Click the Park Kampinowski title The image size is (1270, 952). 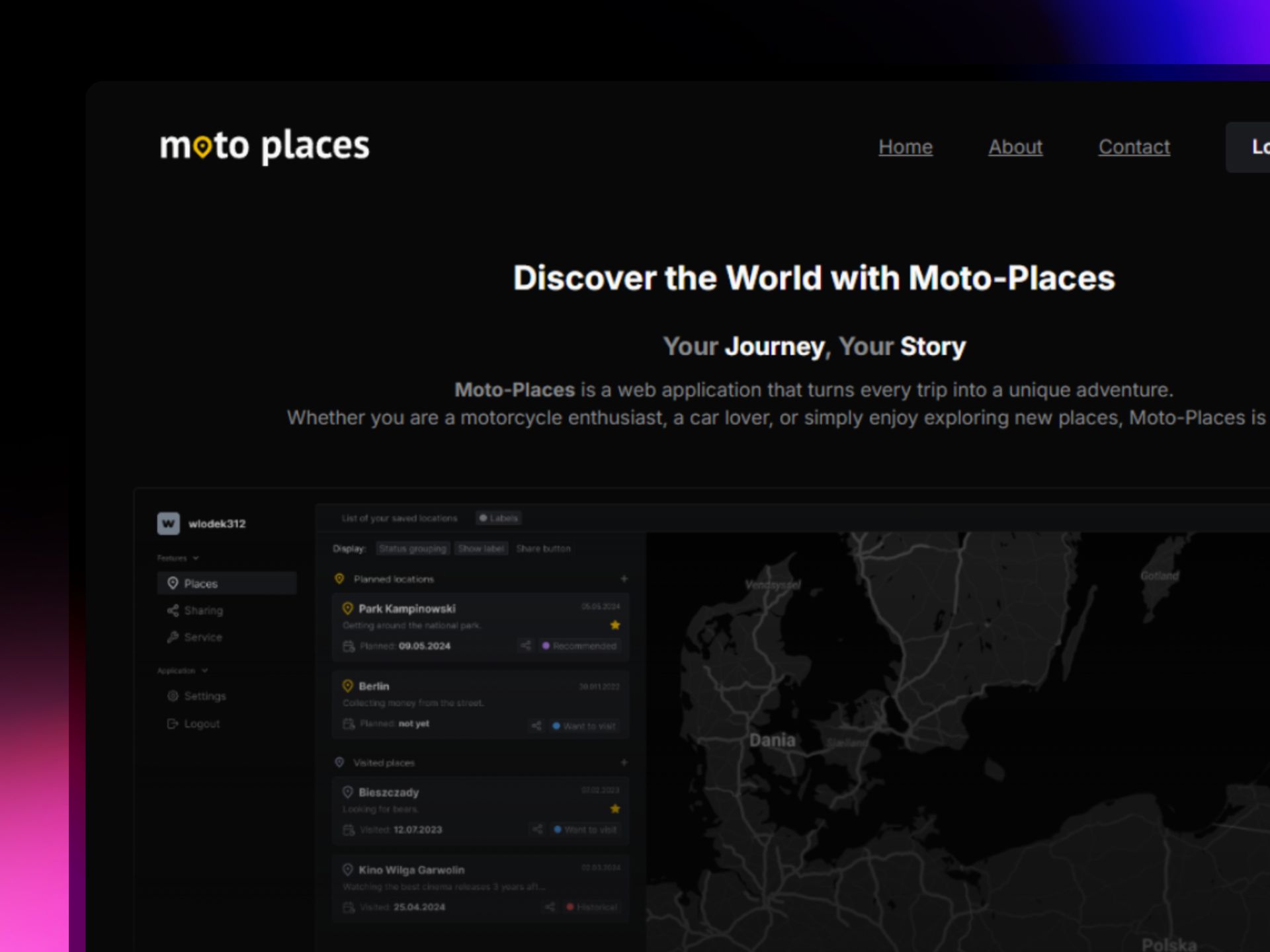click(407, 609)
